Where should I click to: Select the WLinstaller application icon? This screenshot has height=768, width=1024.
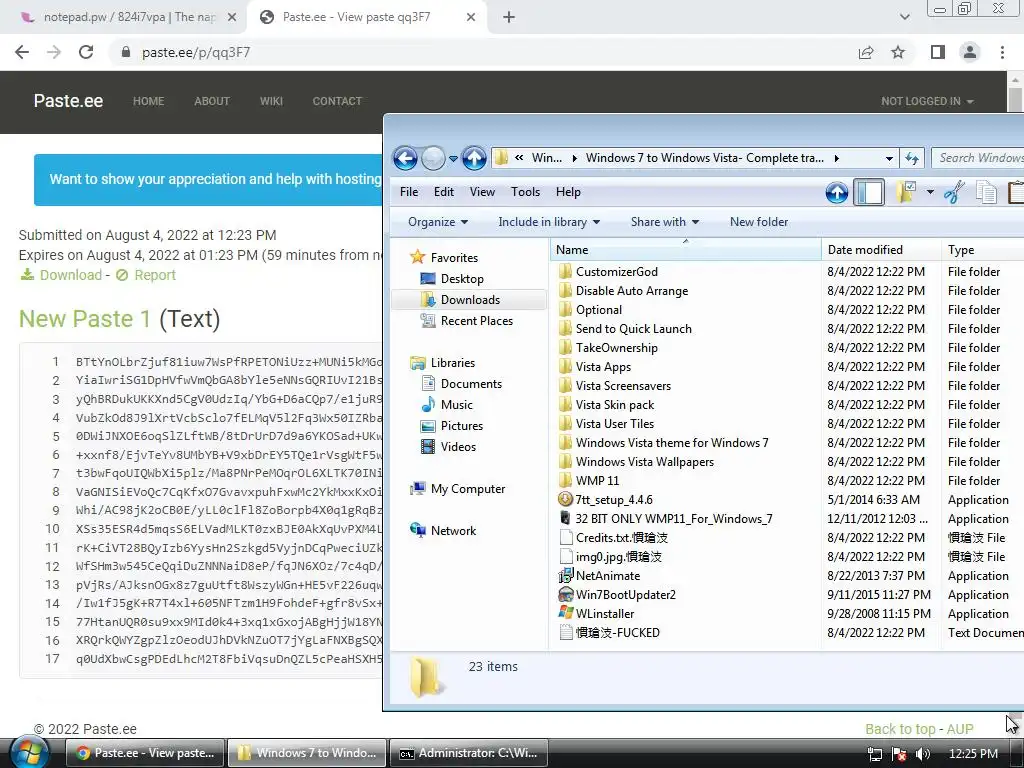(x=566, y=614)
